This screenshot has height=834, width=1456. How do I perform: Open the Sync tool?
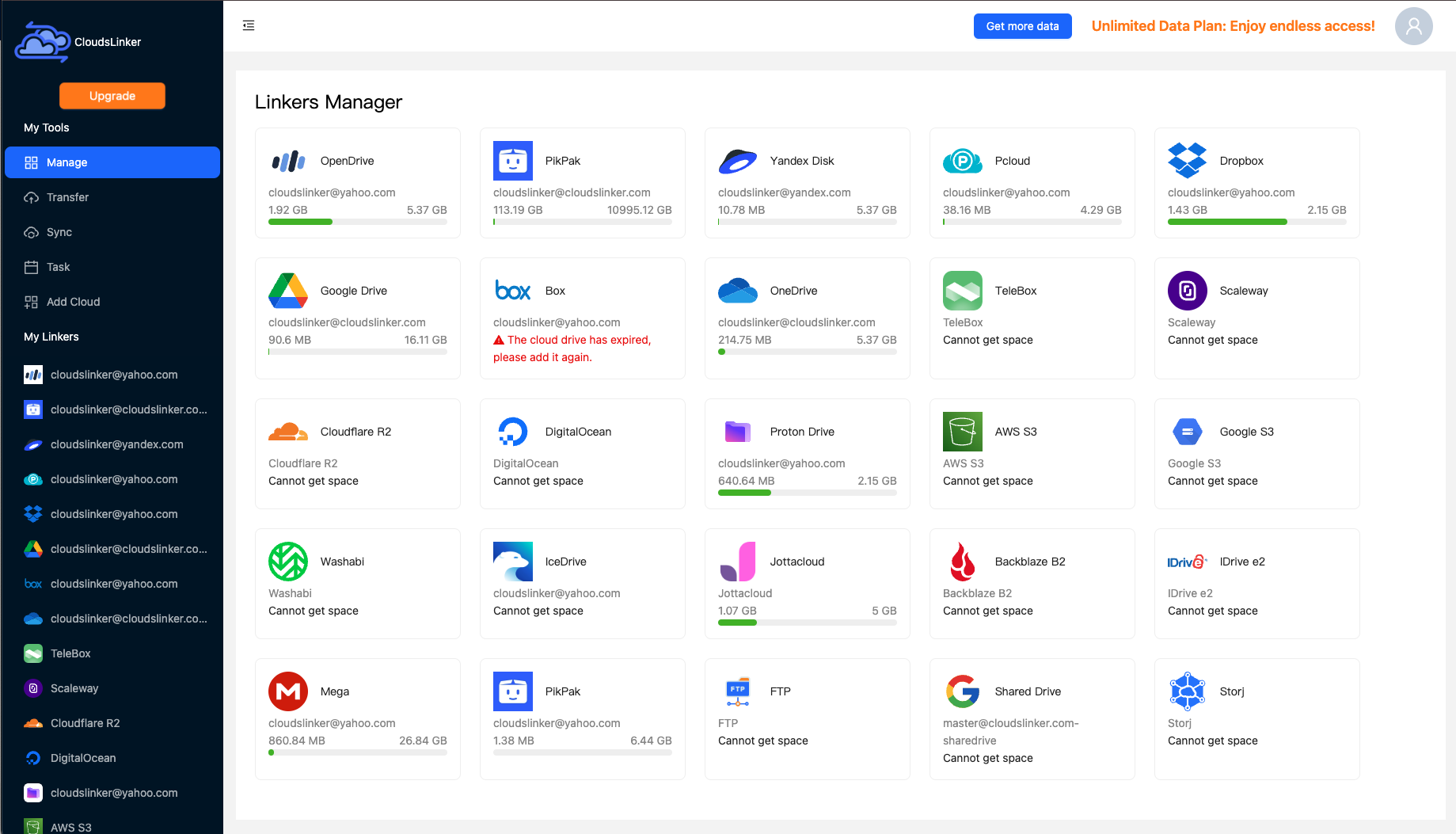pos(112,232)
